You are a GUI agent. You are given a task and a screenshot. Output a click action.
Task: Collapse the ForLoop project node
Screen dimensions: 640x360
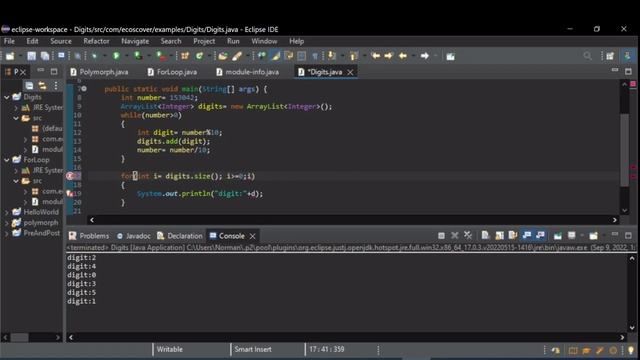click(7, 160)
